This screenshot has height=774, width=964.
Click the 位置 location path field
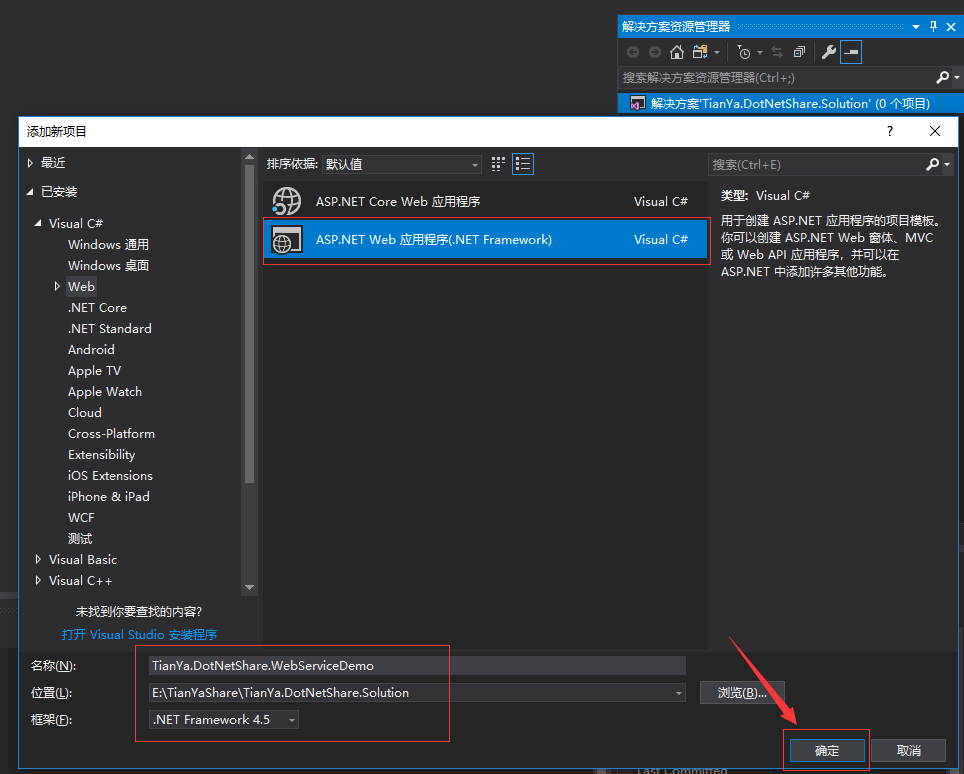click(x=410, y=693)
